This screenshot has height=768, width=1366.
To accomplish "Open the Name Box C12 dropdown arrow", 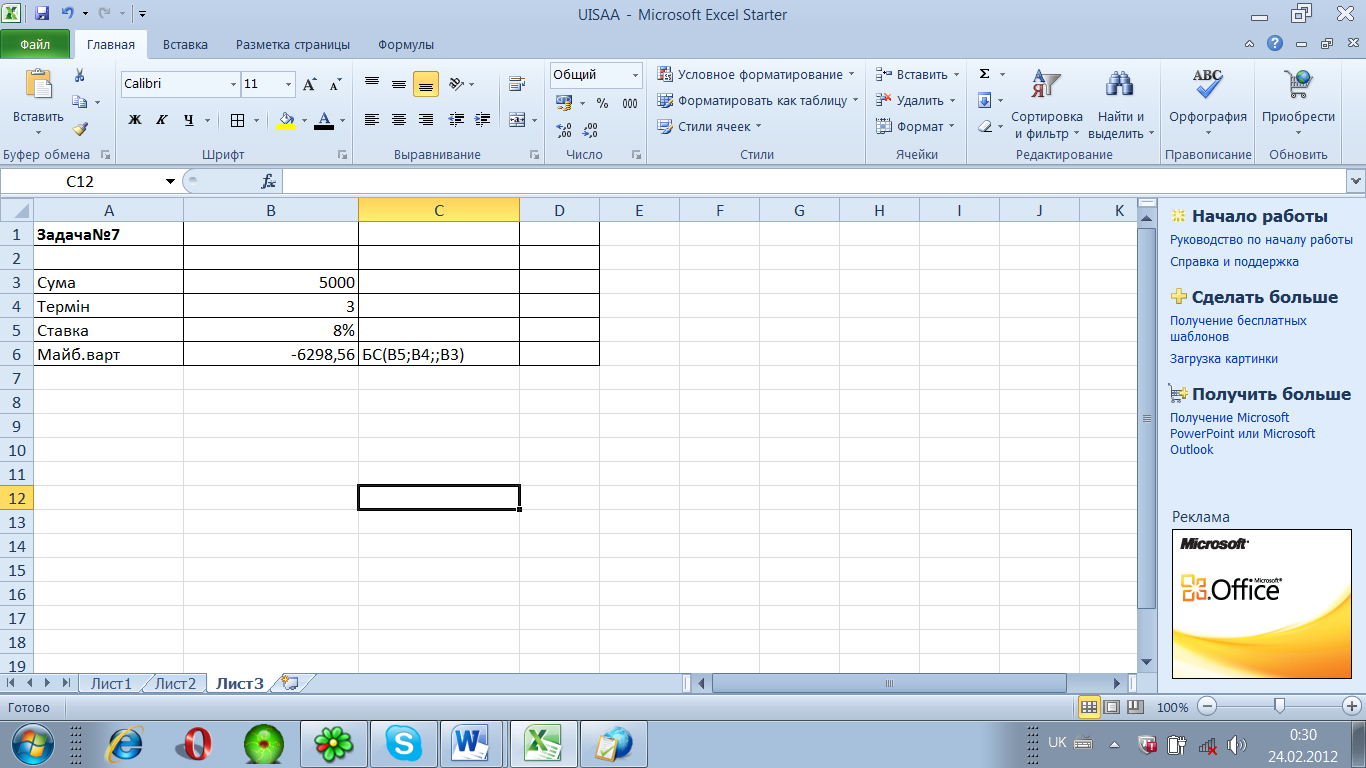I will [x=170, y=181].
